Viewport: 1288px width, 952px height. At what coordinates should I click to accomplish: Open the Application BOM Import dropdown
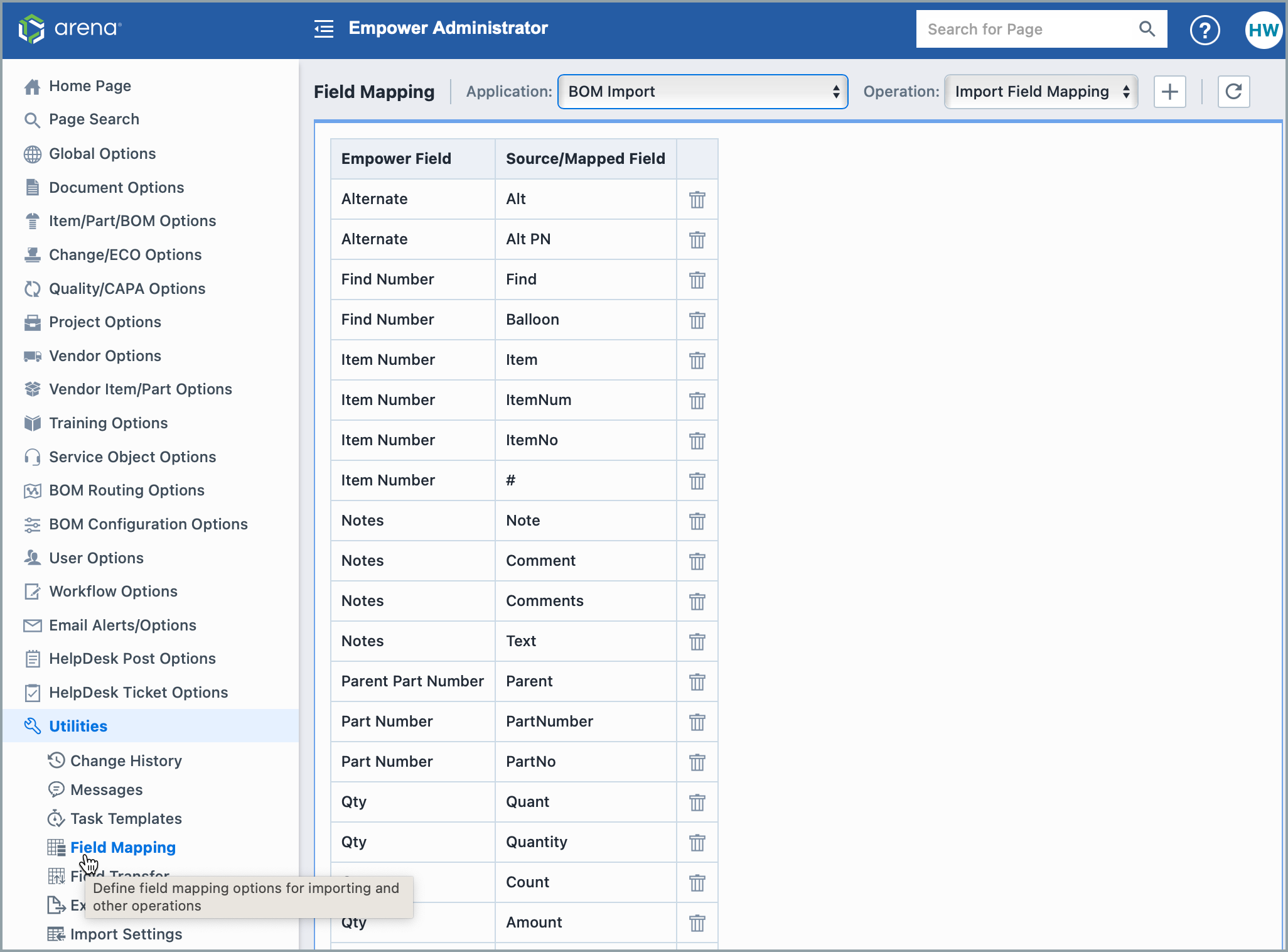pyautogui.click(x=702, y=92)
